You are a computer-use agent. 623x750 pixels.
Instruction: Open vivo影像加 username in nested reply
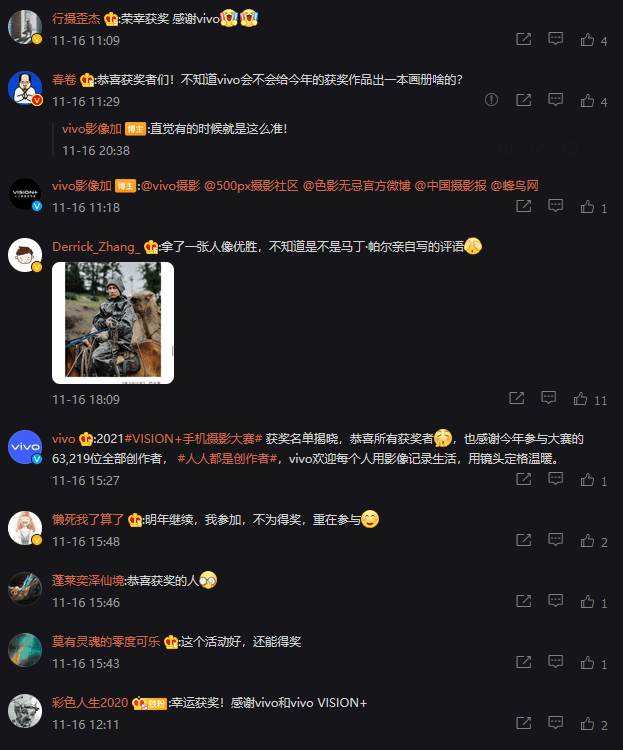[91, 129]
